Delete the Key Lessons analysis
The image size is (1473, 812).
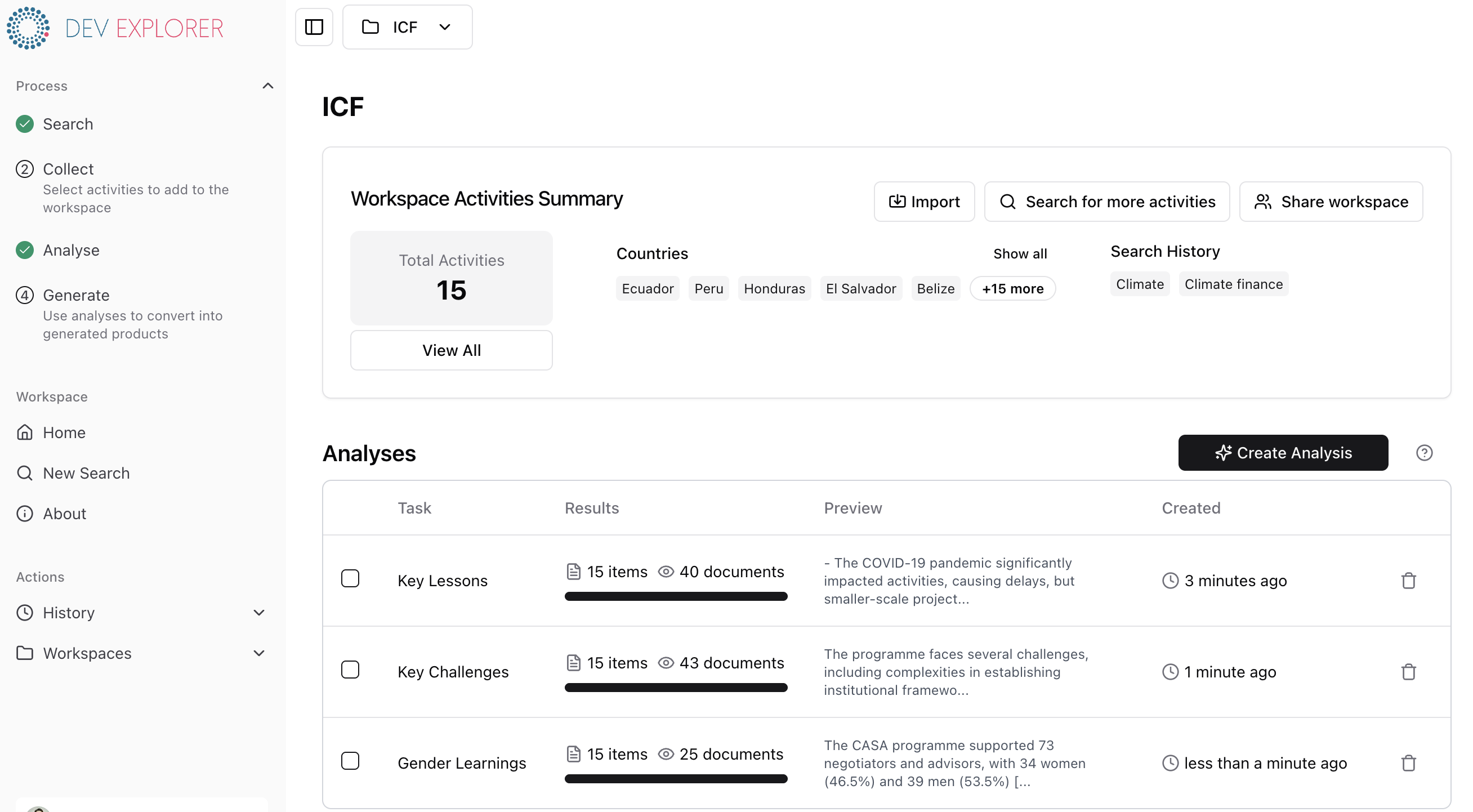click(x=1408, y=581)
